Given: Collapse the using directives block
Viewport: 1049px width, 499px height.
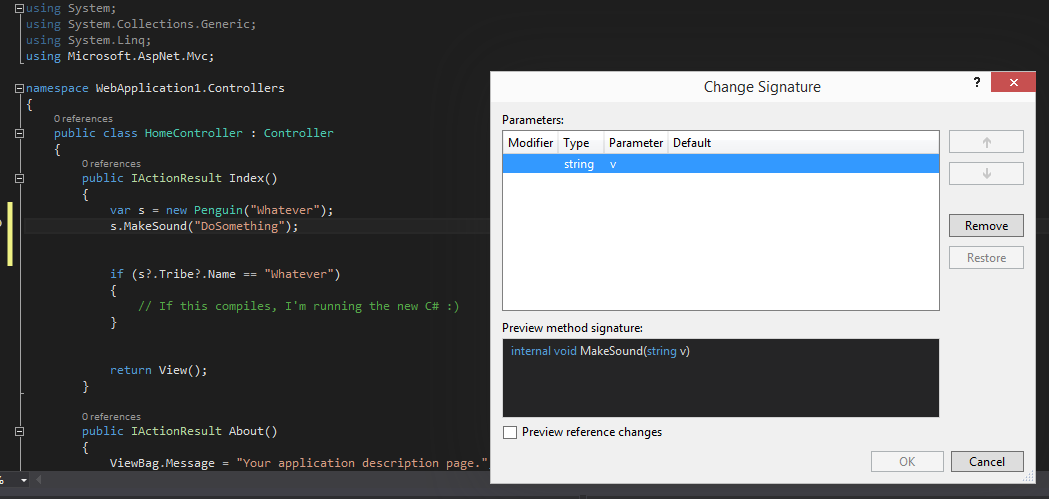Looking at the screenshot, I should tap(19, 8).
